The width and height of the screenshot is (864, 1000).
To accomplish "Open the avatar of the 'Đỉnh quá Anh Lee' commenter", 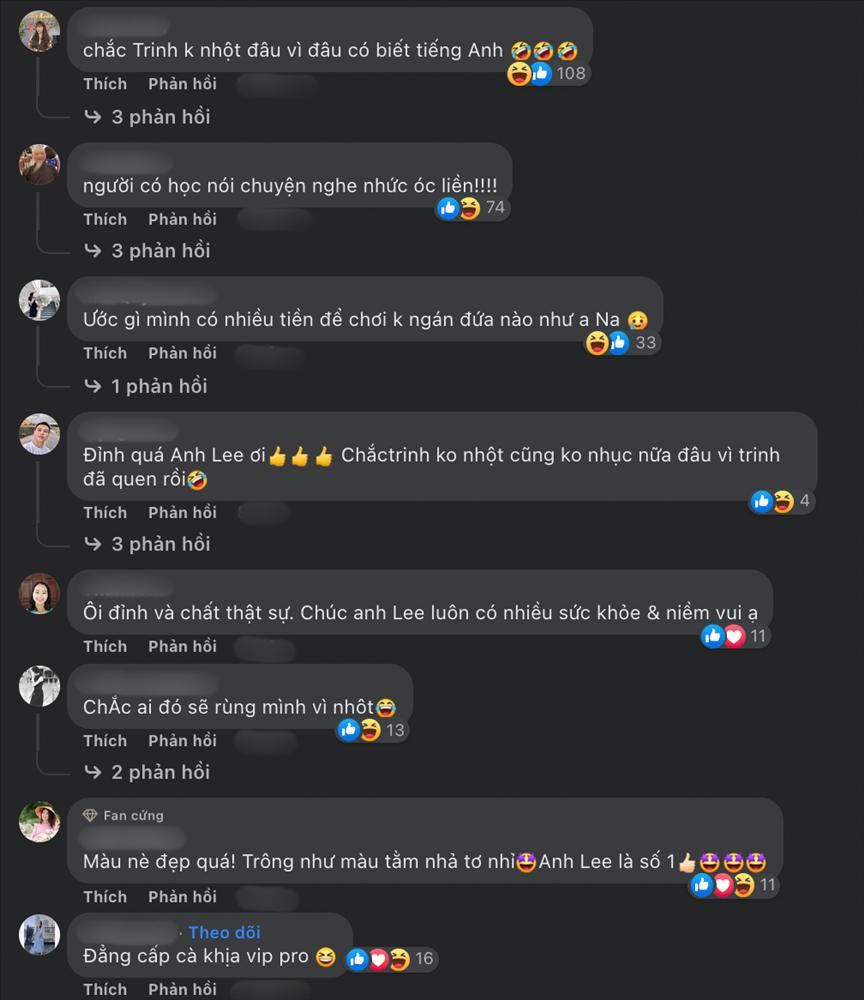I will [40, 434].
